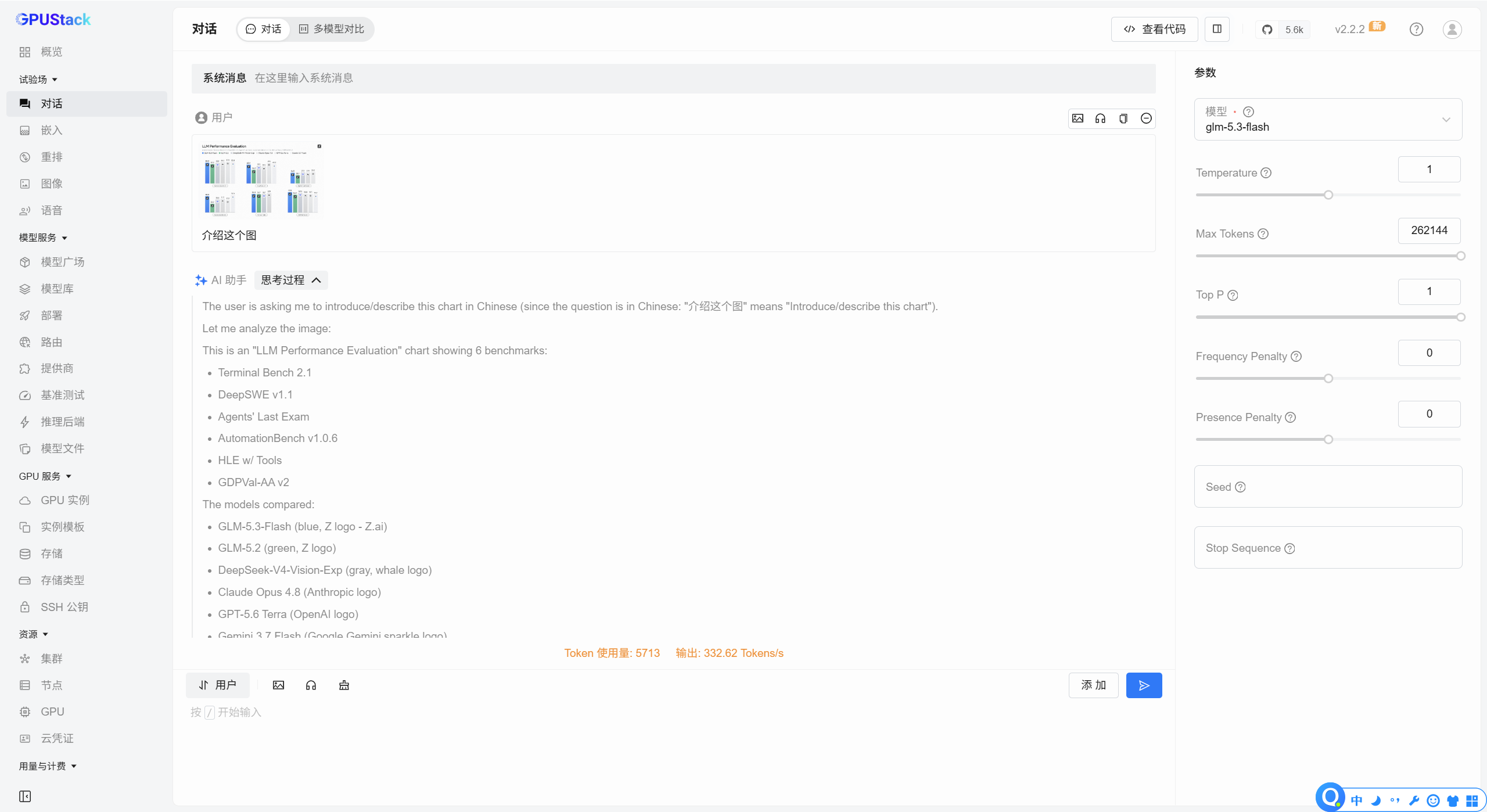Image resolution: width=1487 pixels, height=812 pixels.
Task: Collapse the 思考过程 thinking section
Action: point(291,280)
